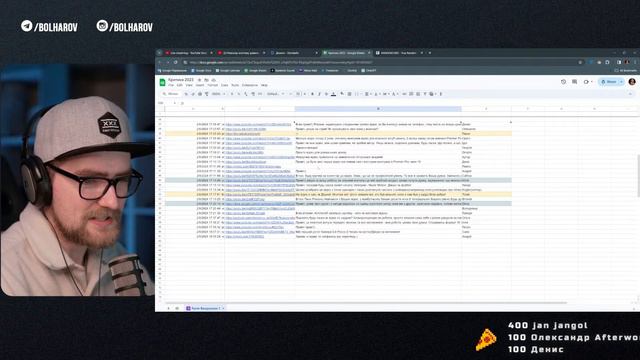
Task: Click the Print icon in Sheets toolbar
Action: point(200,94)
